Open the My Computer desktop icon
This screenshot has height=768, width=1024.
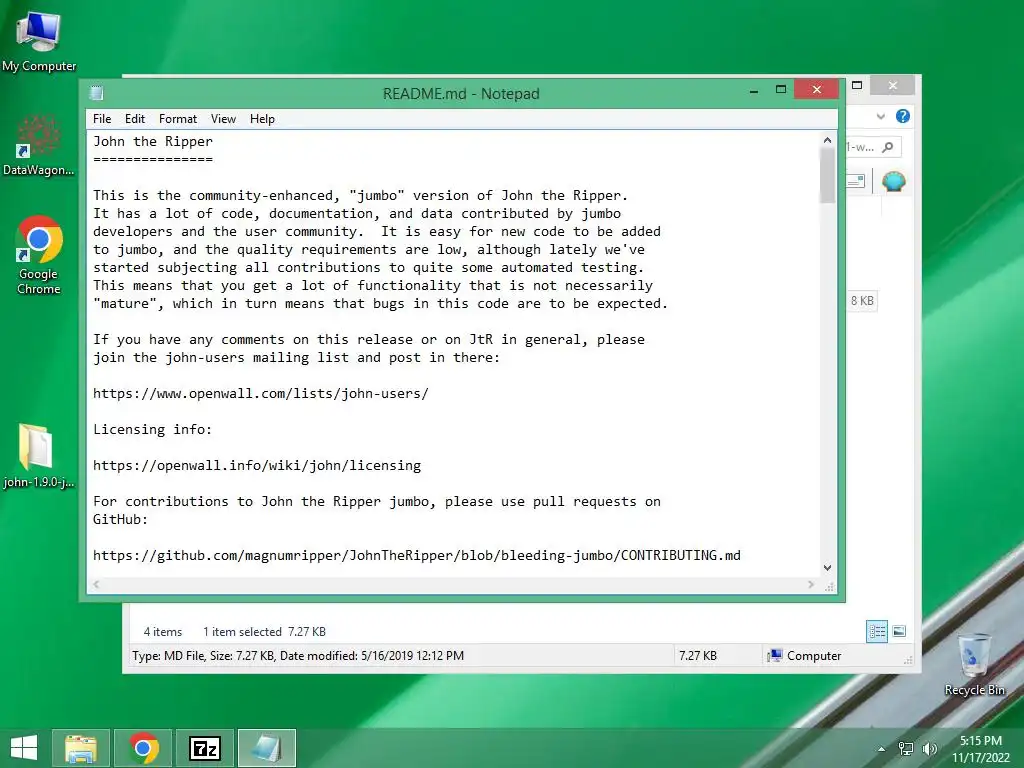39,40
